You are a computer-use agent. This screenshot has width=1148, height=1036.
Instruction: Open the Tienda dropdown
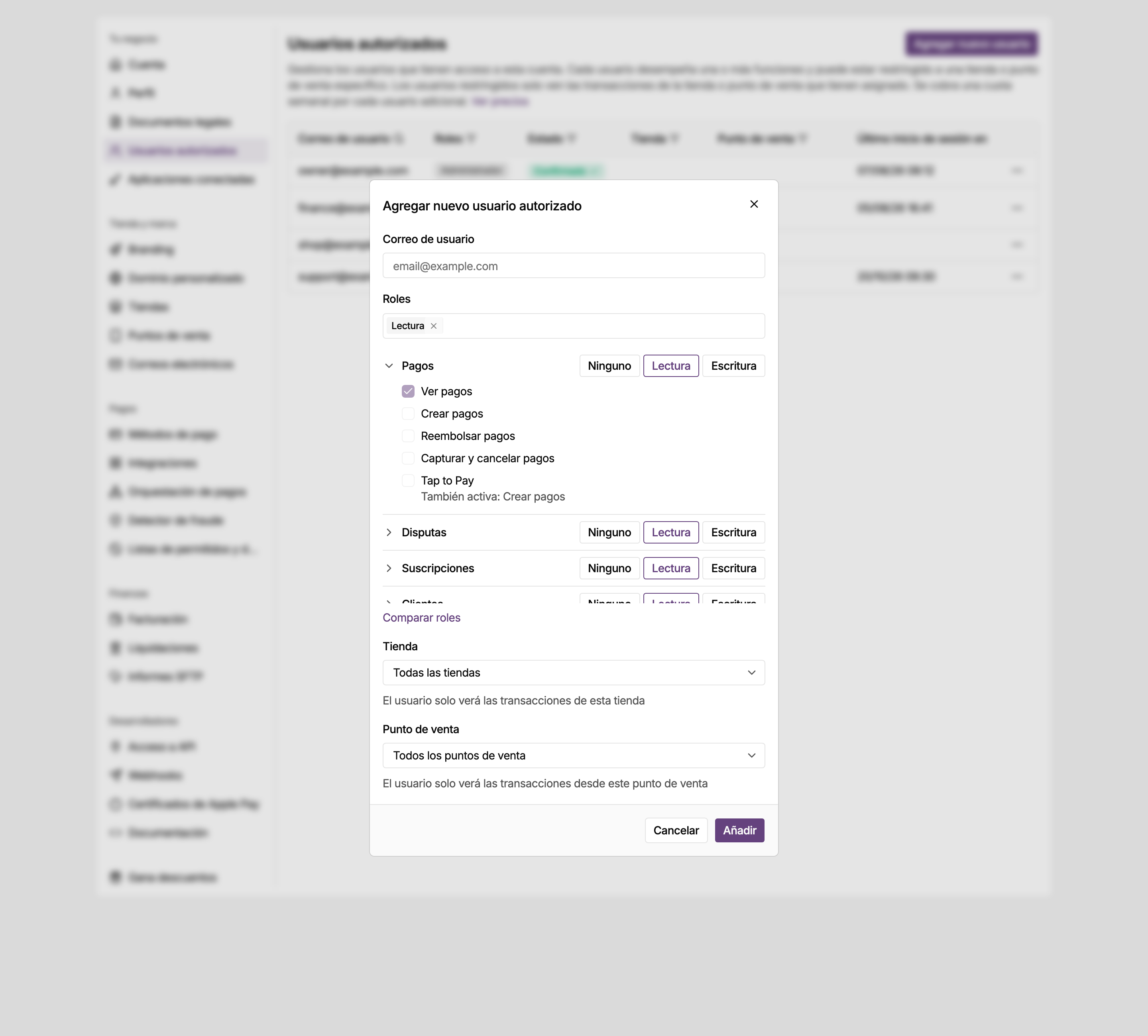pyautogui.click(x=574, y=673)
